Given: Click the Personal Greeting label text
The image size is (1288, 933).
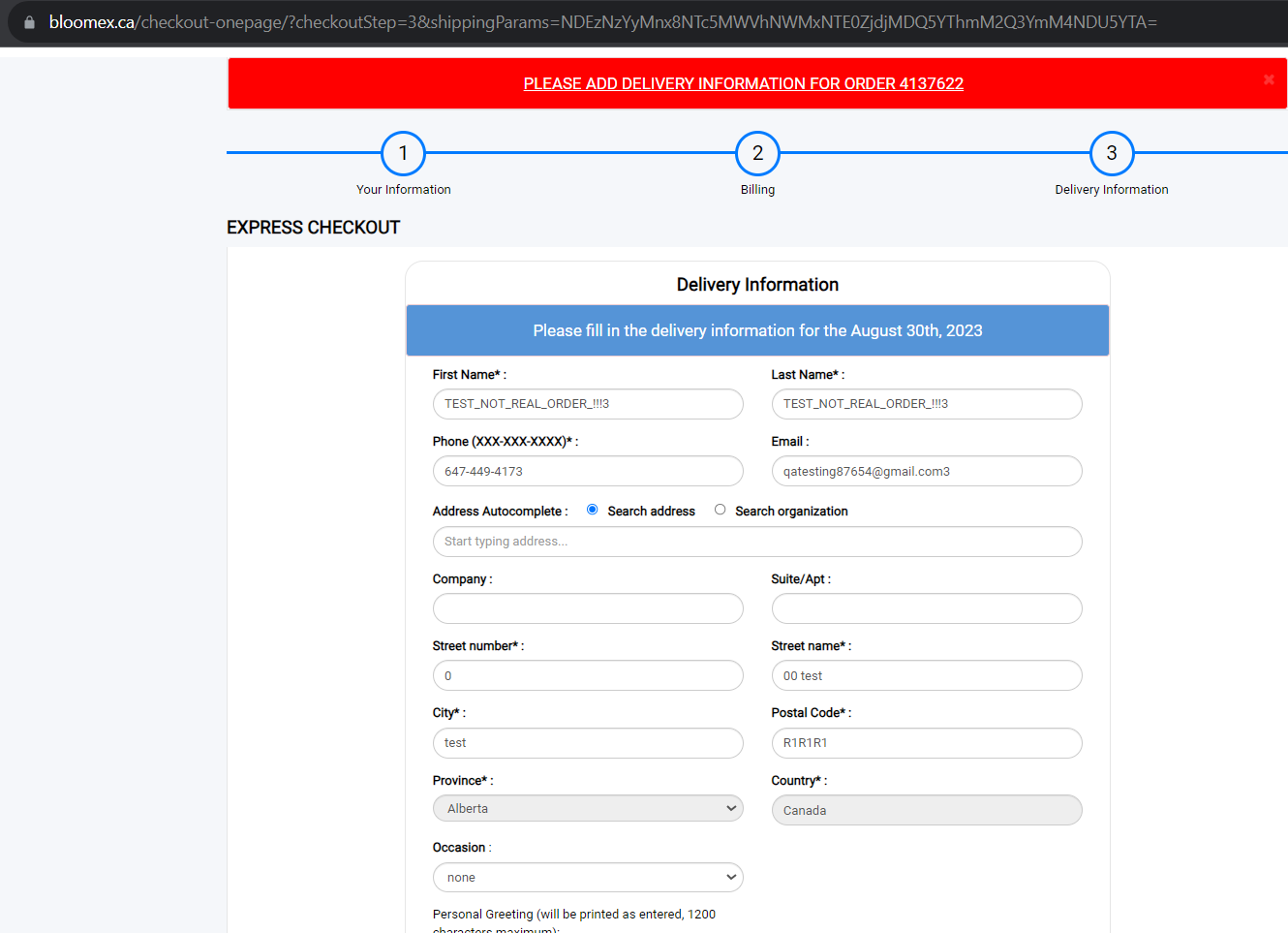Looking at the screenshot, I should (x=574, y=921).
